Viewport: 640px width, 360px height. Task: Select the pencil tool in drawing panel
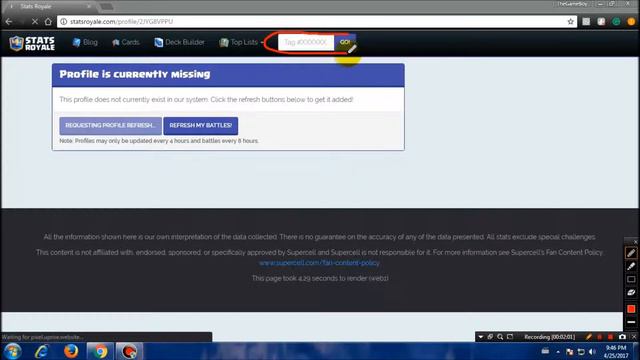(631, 253)
